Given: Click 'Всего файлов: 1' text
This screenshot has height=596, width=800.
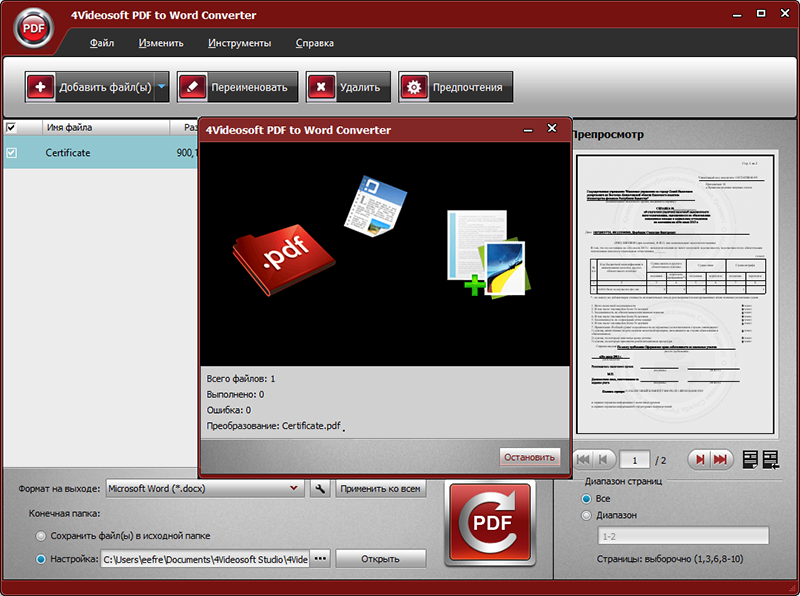Looking at the screenshot, I should pyautogui.click(x=241, y=379).
